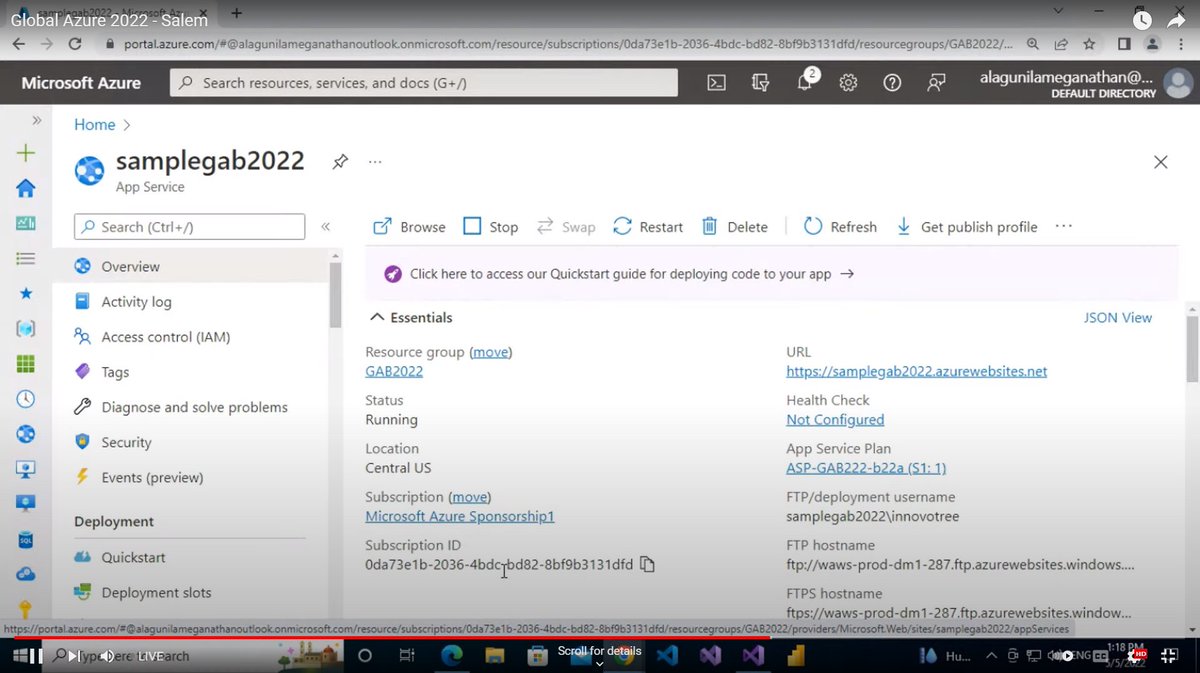Click the Quickstart guide banner

coord(769,274)
